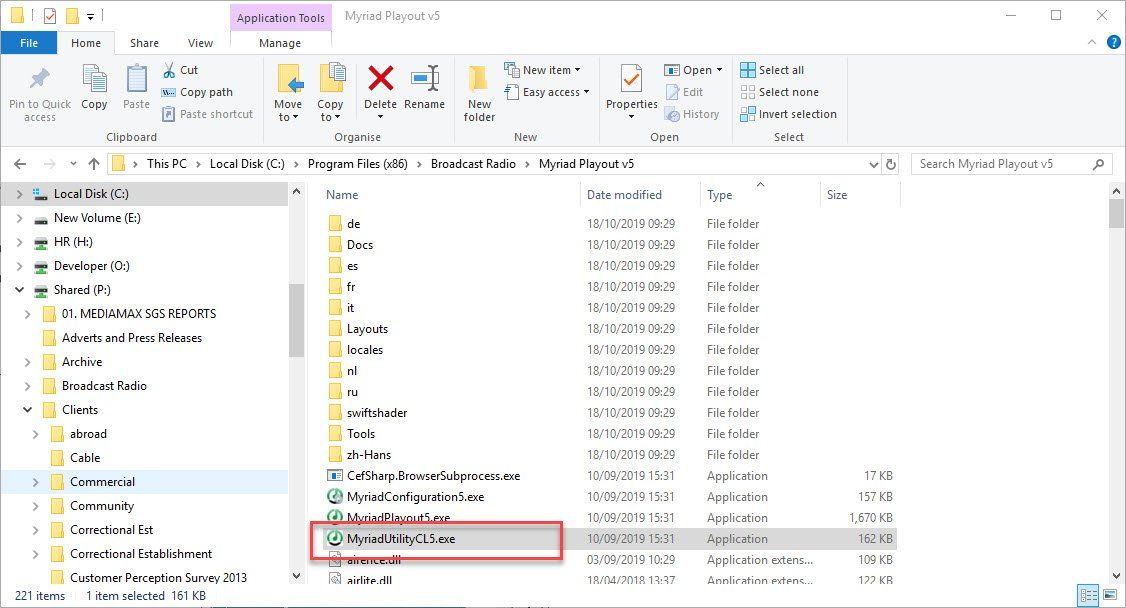Collapse Shared (P:) drive node

point(19,290)
